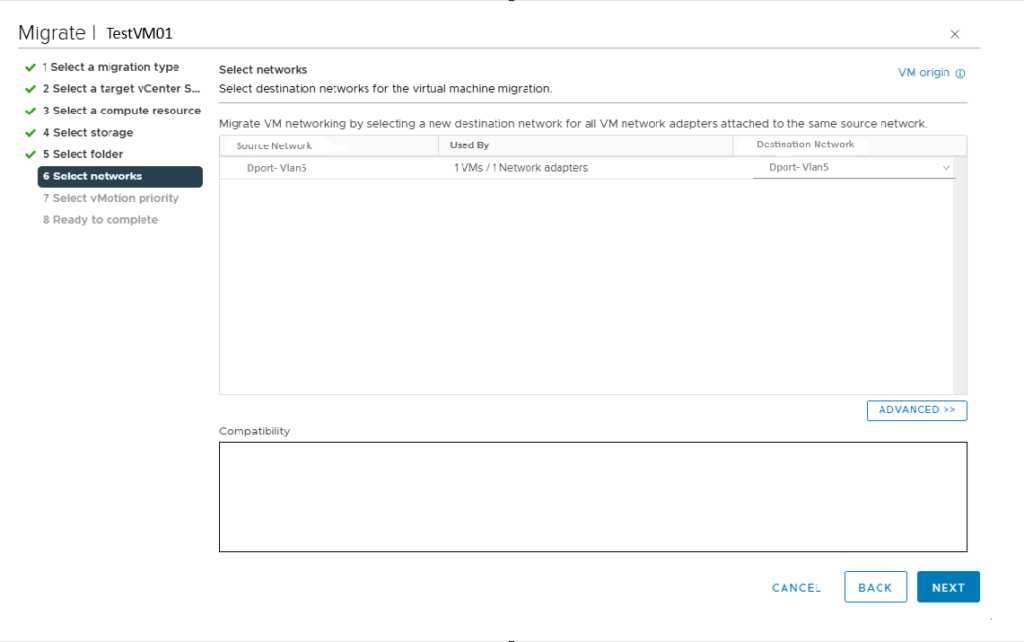Click the CANCEL link
Viewport: 1024px width, 642px height.
click(x=796, y=588)
